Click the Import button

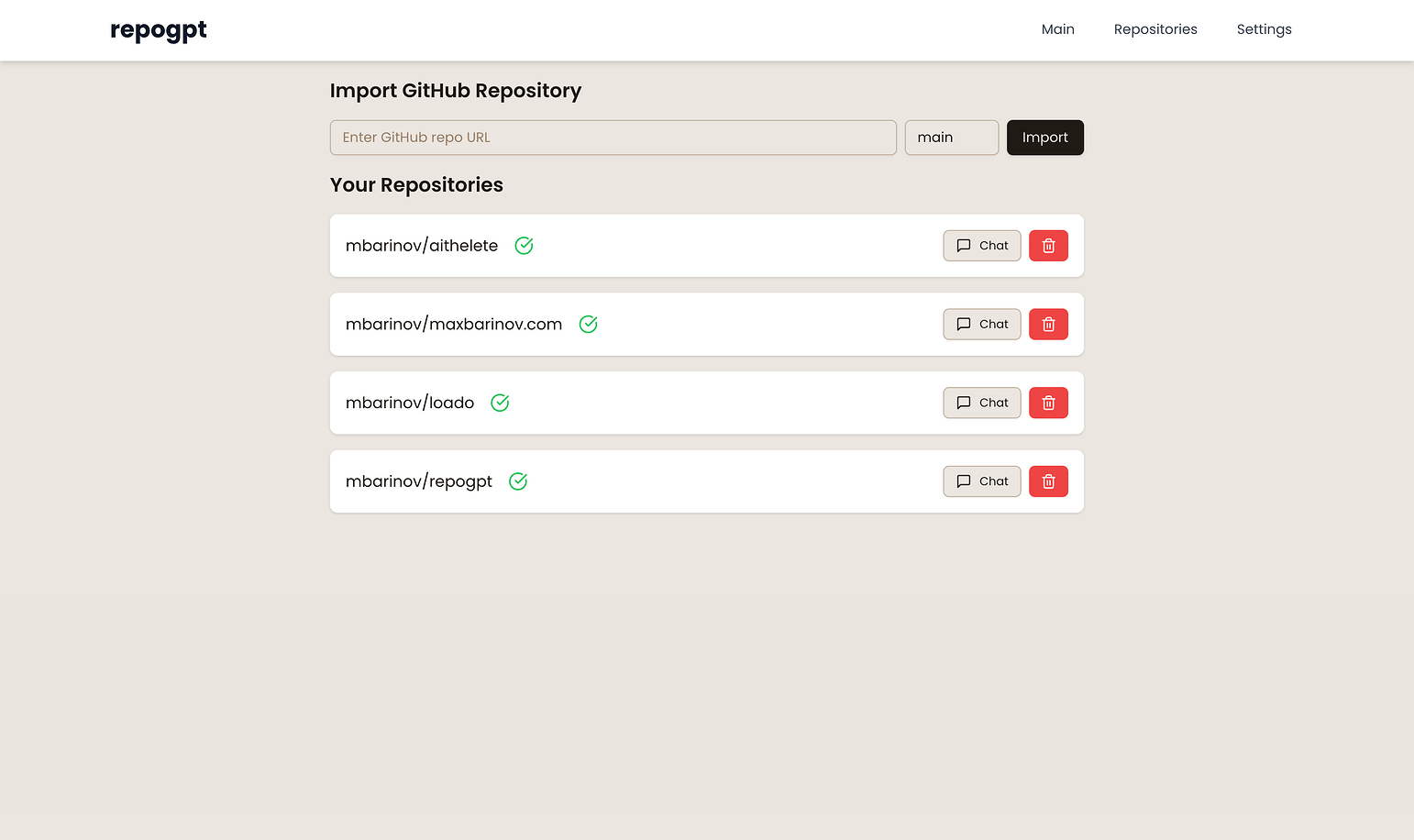pyautogui.click(x=1045, y=138)
